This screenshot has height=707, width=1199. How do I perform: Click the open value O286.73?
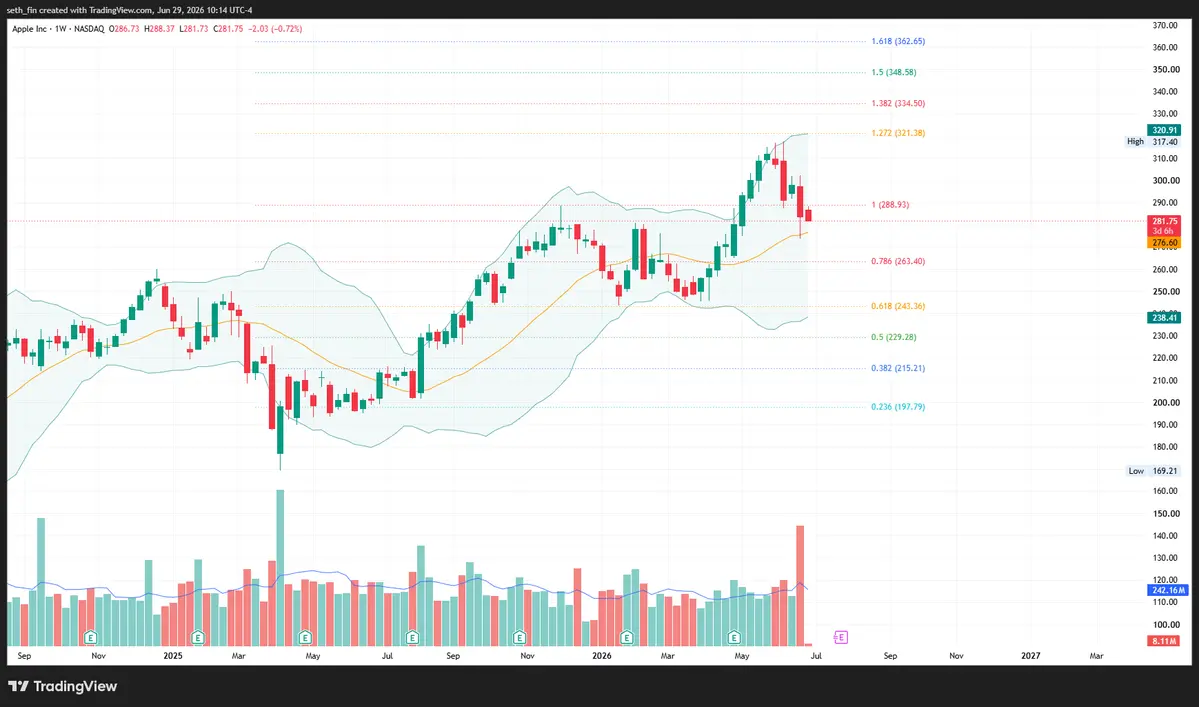[x=124, y=29]
